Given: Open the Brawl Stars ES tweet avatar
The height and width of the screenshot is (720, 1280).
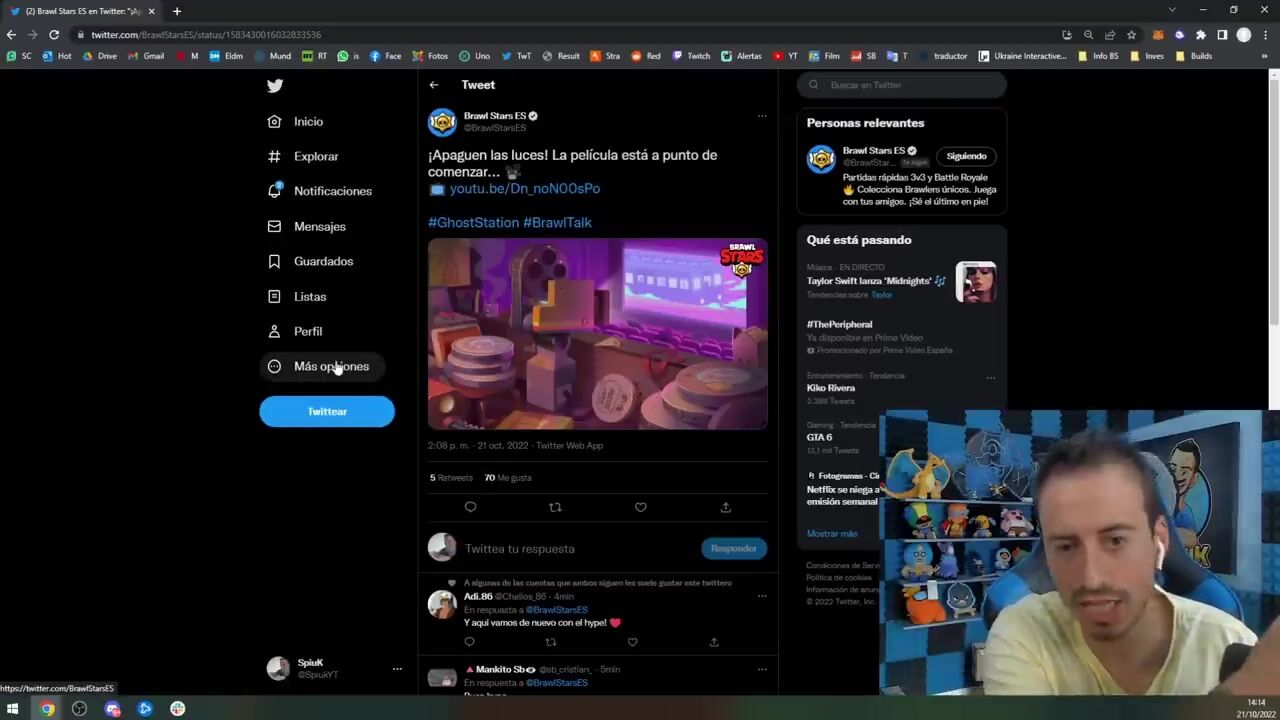Looking at the screenshot, I should pyautogui.click(x=442, y=122).
